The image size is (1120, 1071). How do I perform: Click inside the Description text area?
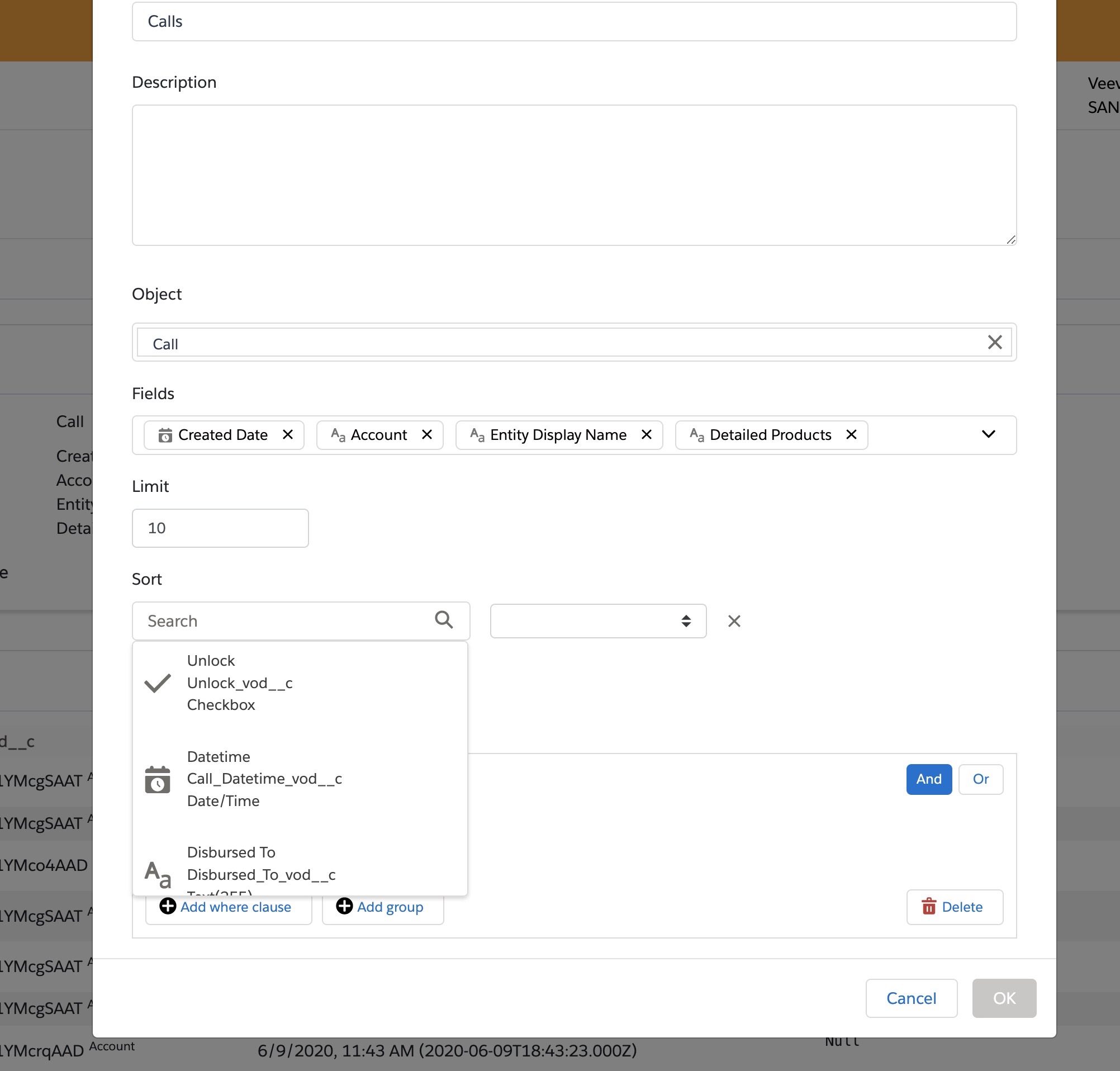[574, 176]
